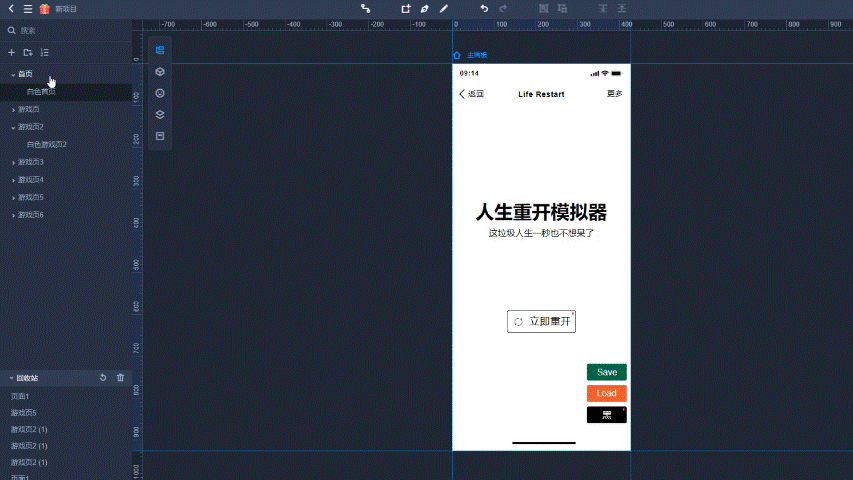
Task: Click the green Save button
Action: [x=607, y=372]
